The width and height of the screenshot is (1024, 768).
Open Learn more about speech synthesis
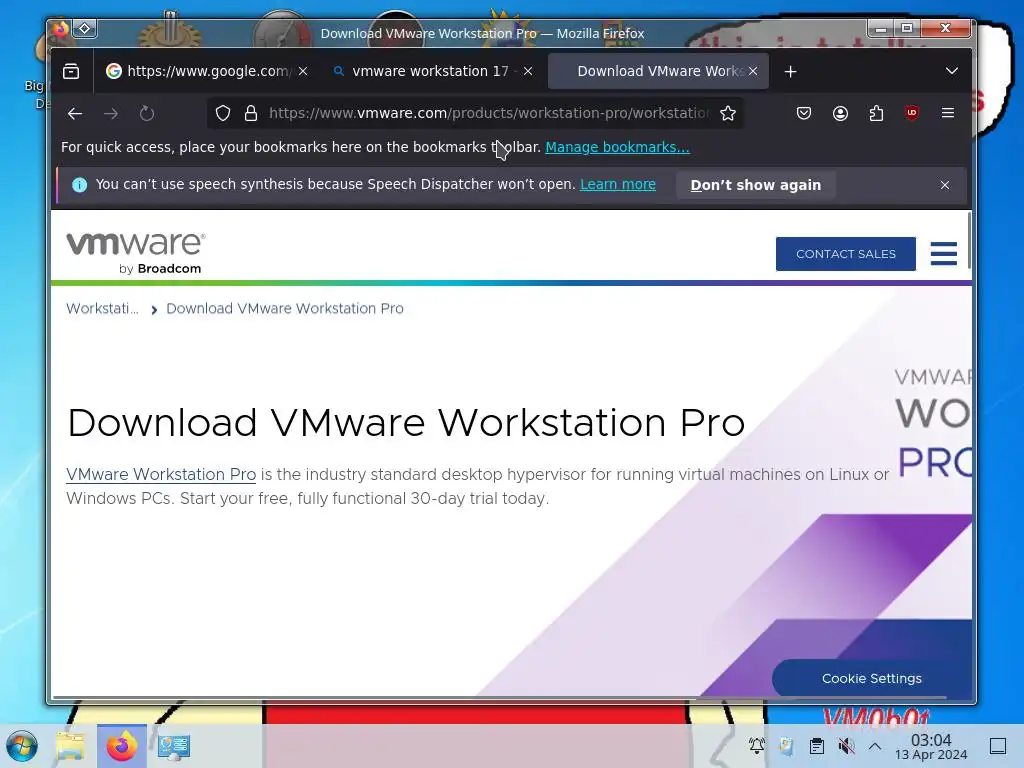[x=618, y=185]
